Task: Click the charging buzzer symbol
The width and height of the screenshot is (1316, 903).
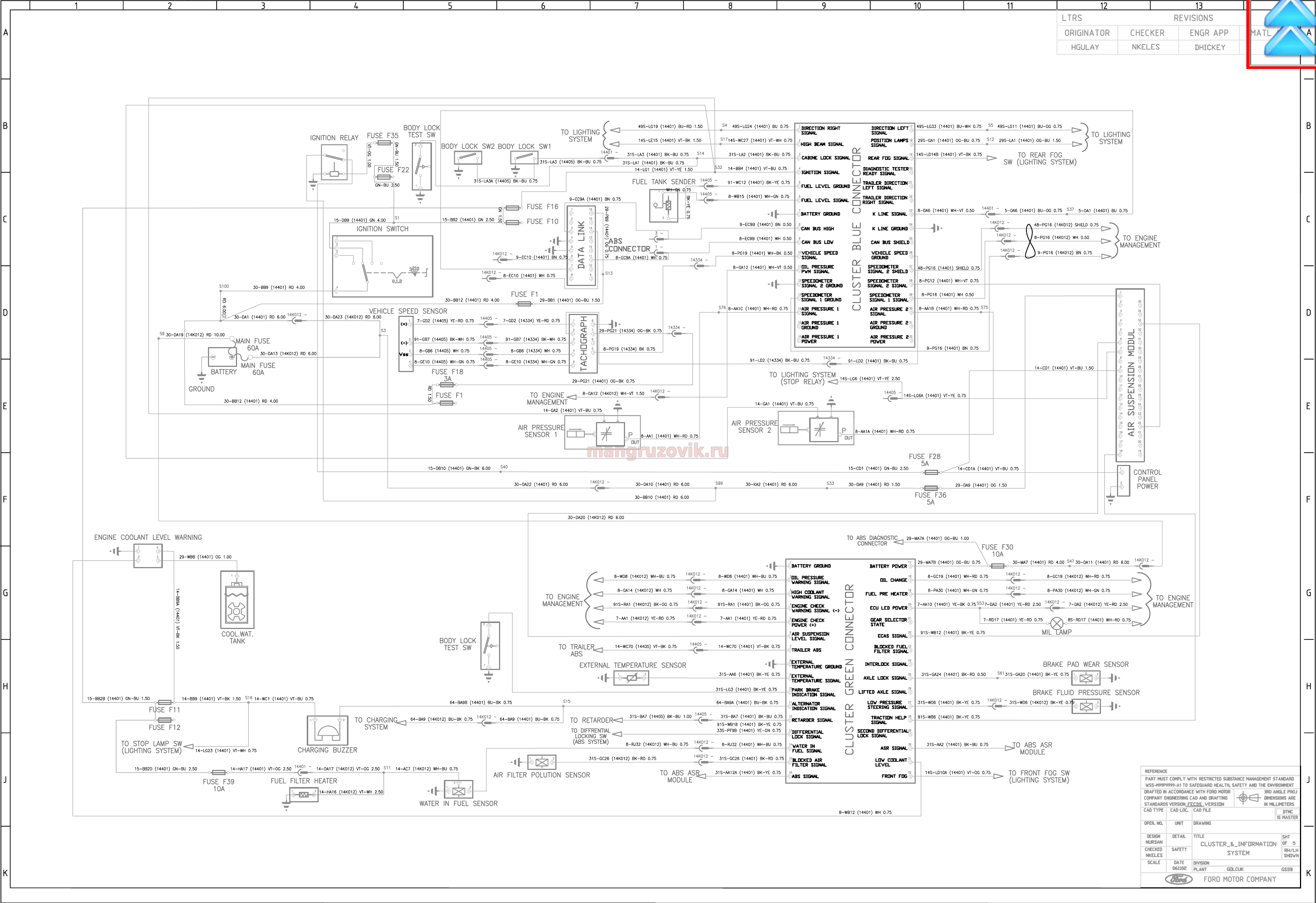Action: click(x=327, y=730)
